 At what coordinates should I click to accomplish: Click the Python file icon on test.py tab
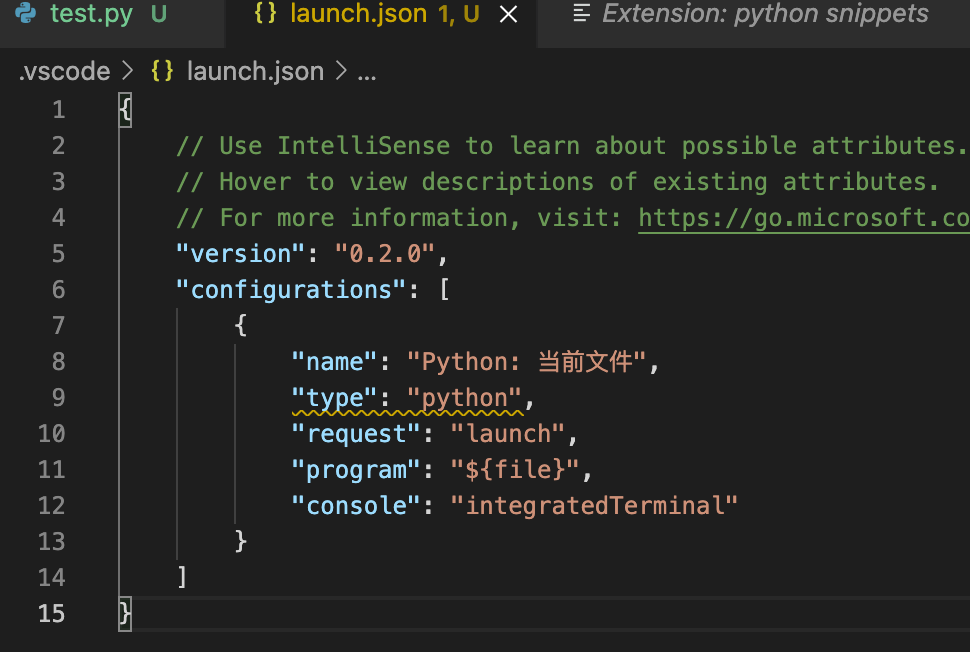23,14
